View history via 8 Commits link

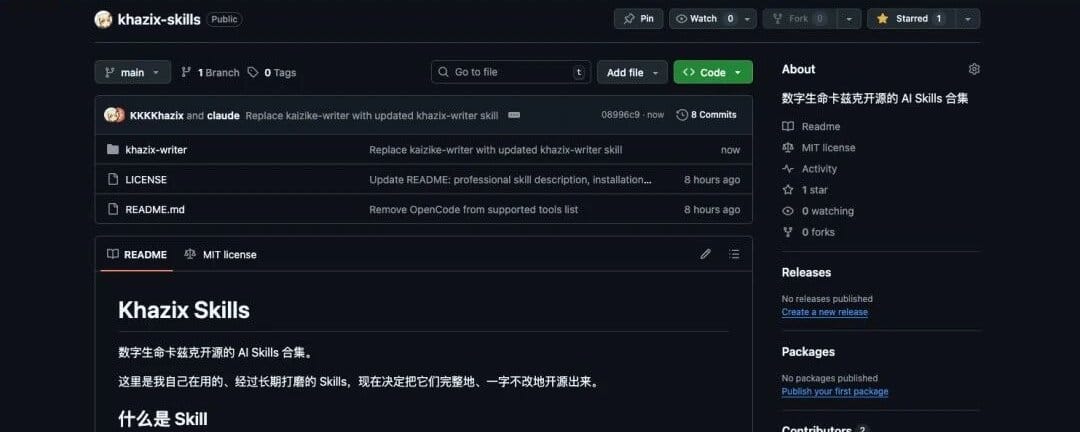(707, 115)
